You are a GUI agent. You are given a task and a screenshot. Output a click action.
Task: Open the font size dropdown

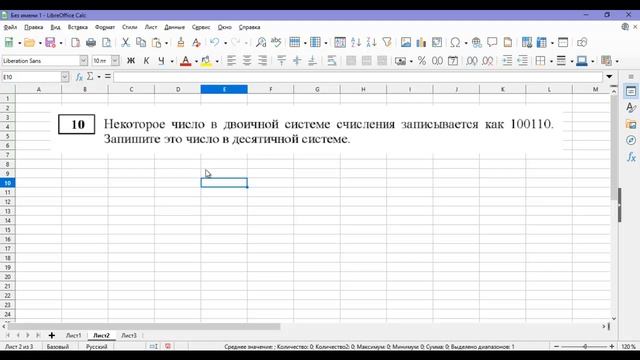tap(115, 61)
